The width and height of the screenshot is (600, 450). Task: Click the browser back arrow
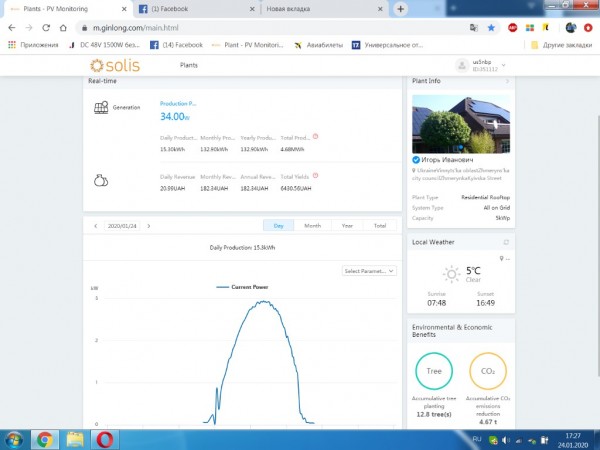pyautogui.click(x=12, y=28)
